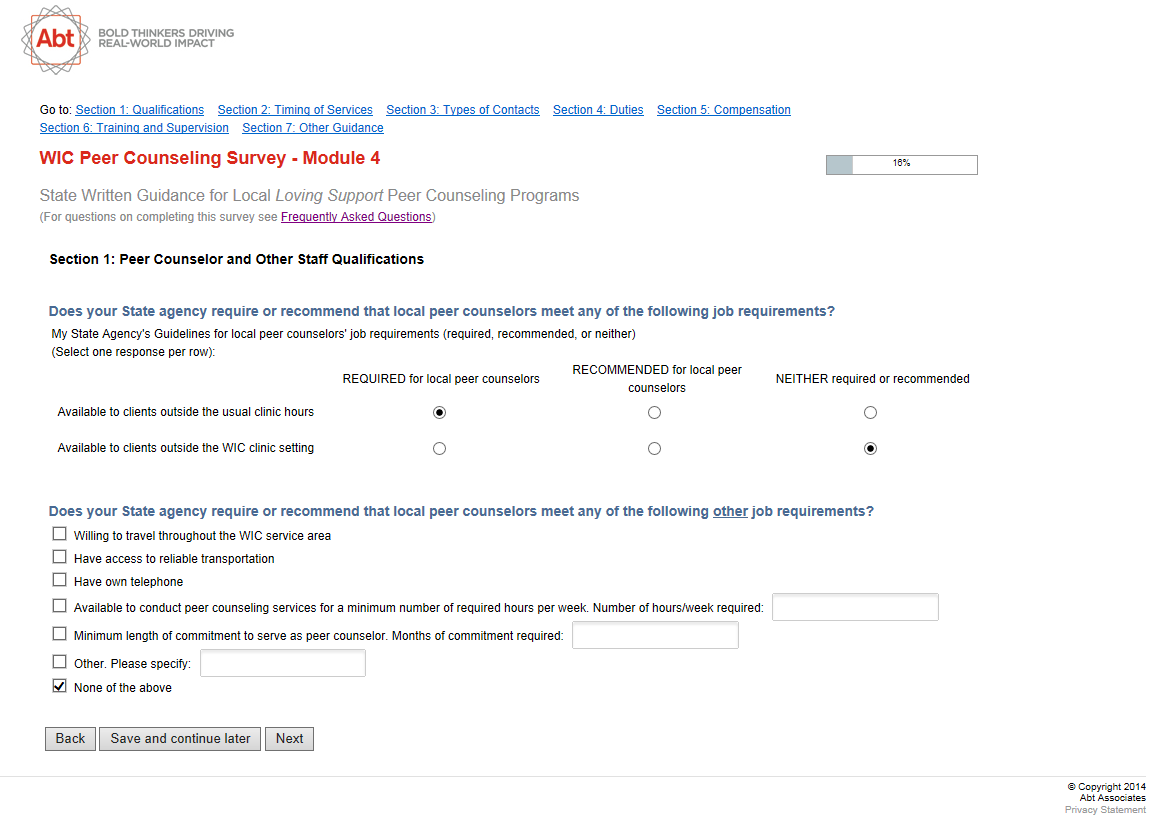Click the Next button
This screenshot has width=1151, height=828.
pos(289,739)
